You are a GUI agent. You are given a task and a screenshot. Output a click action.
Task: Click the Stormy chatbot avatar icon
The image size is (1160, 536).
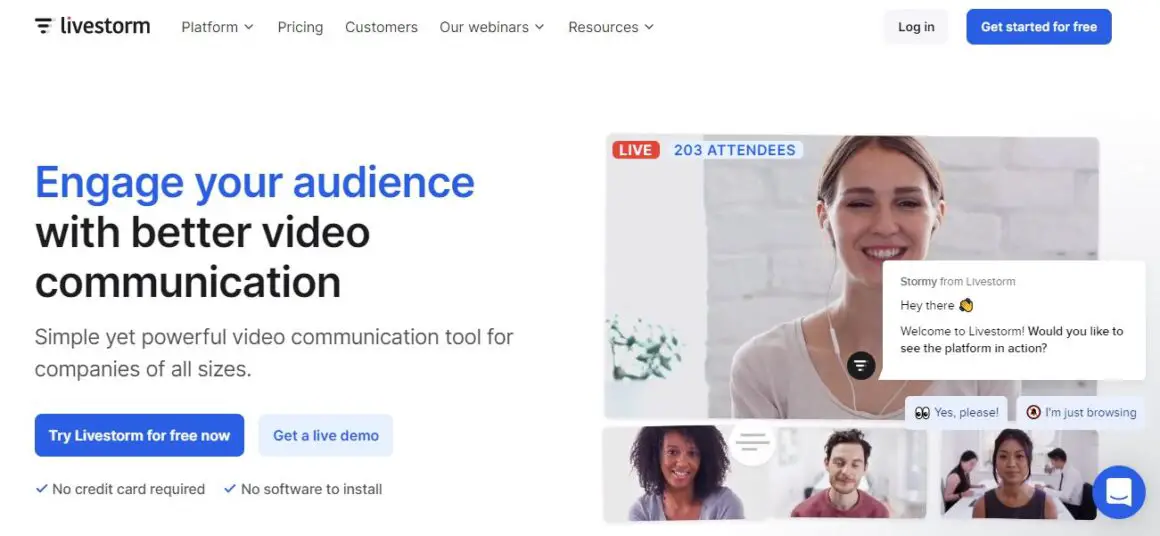(x=860, y=365)
